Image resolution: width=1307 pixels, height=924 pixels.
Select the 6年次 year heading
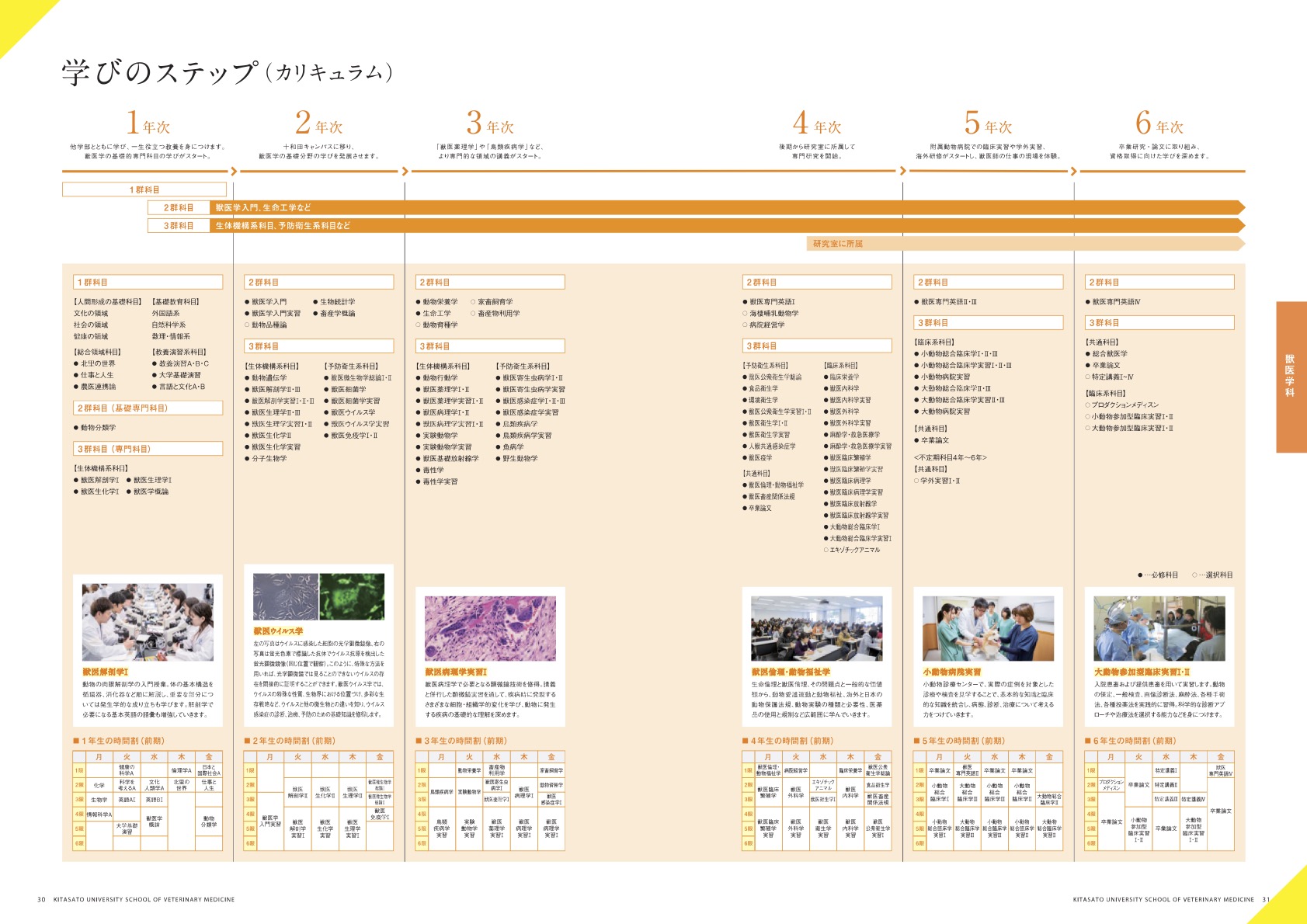tap(1159, 123)
